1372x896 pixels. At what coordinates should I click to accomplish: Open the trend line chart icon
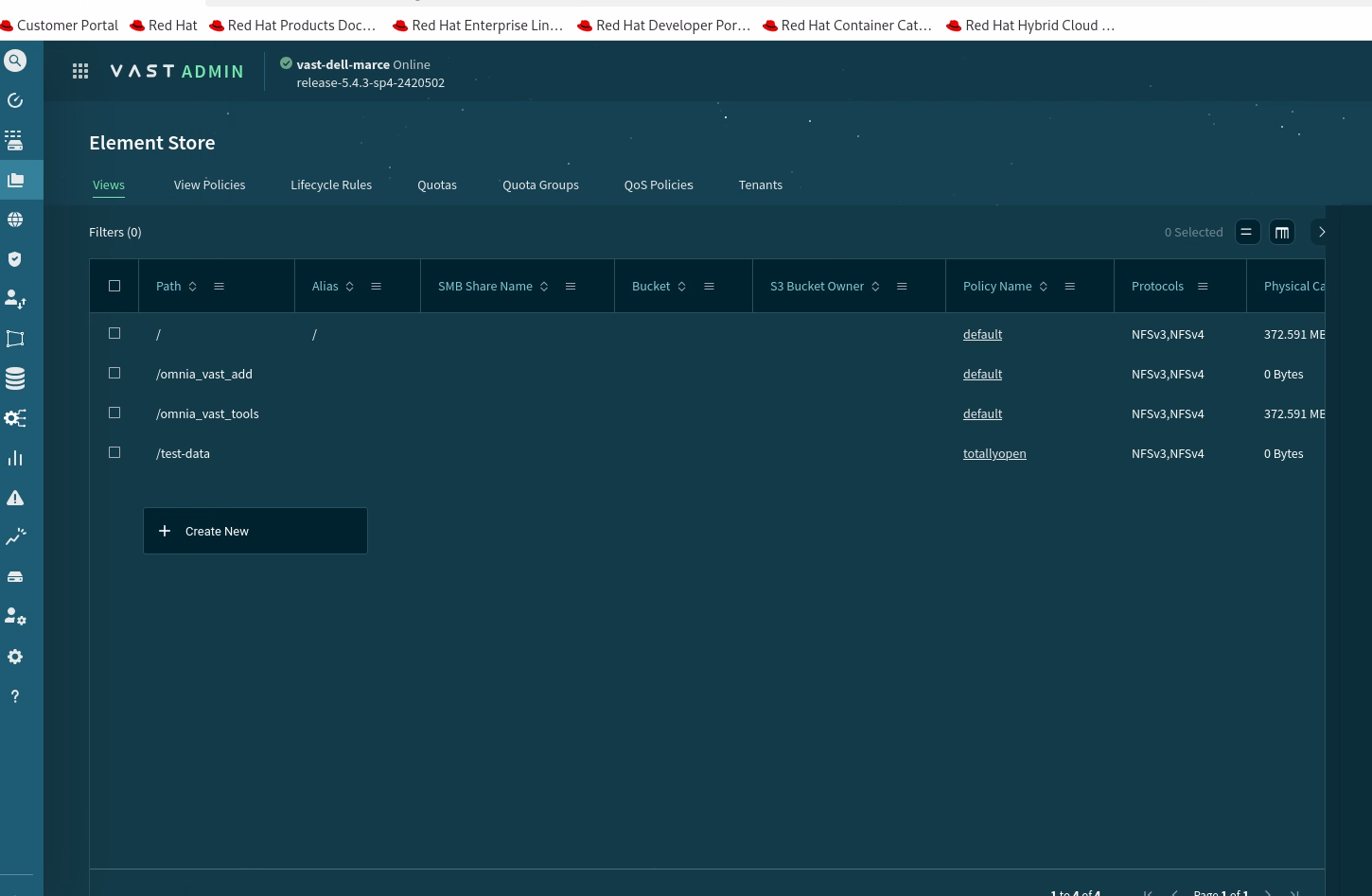15,537
